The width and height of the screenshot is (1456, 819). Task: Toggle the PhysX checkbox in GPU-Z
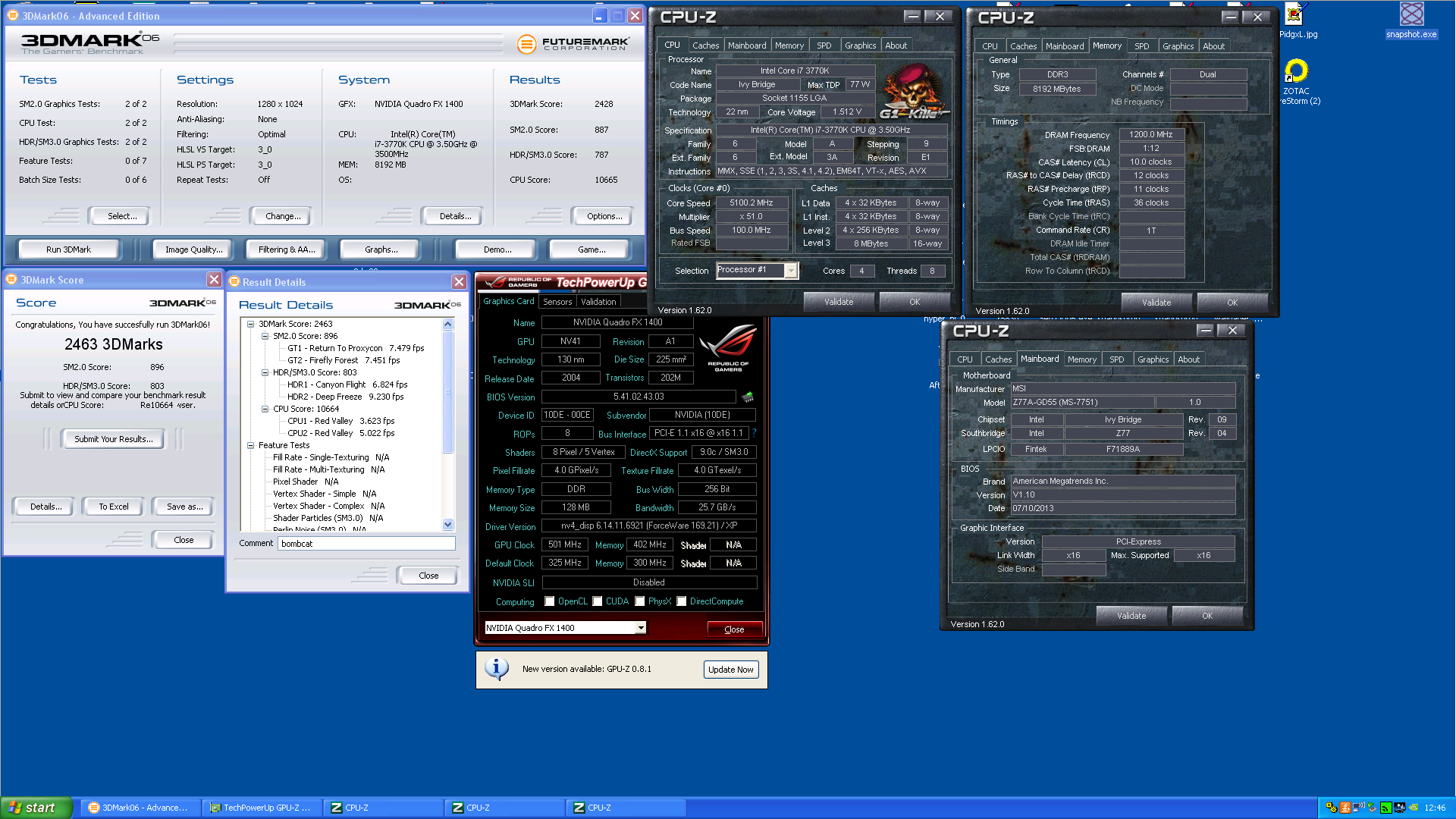coord(640,601)
